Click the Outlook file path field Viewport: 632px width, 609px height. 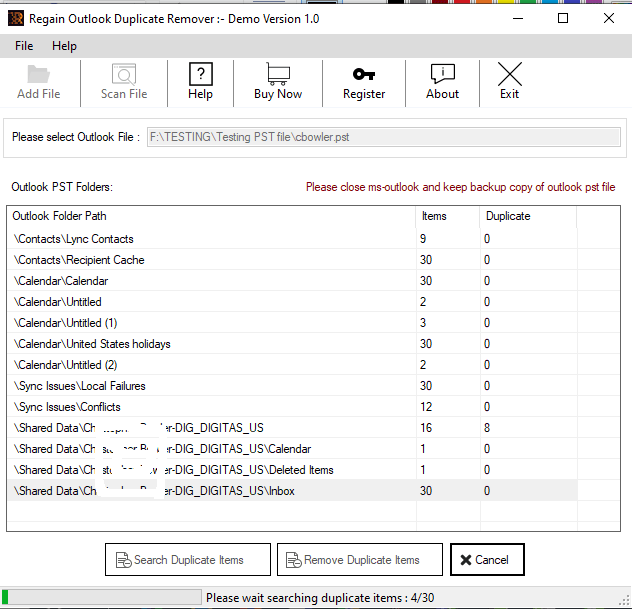[384, 137]
